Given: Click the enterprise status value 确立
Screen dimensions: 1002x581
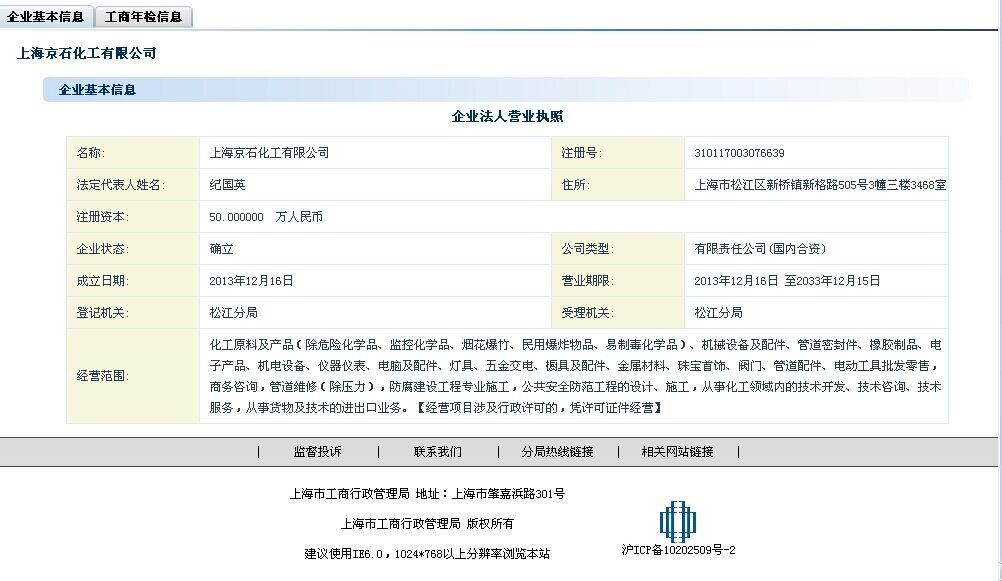Looking at the screenshot, I should [221, 249].
